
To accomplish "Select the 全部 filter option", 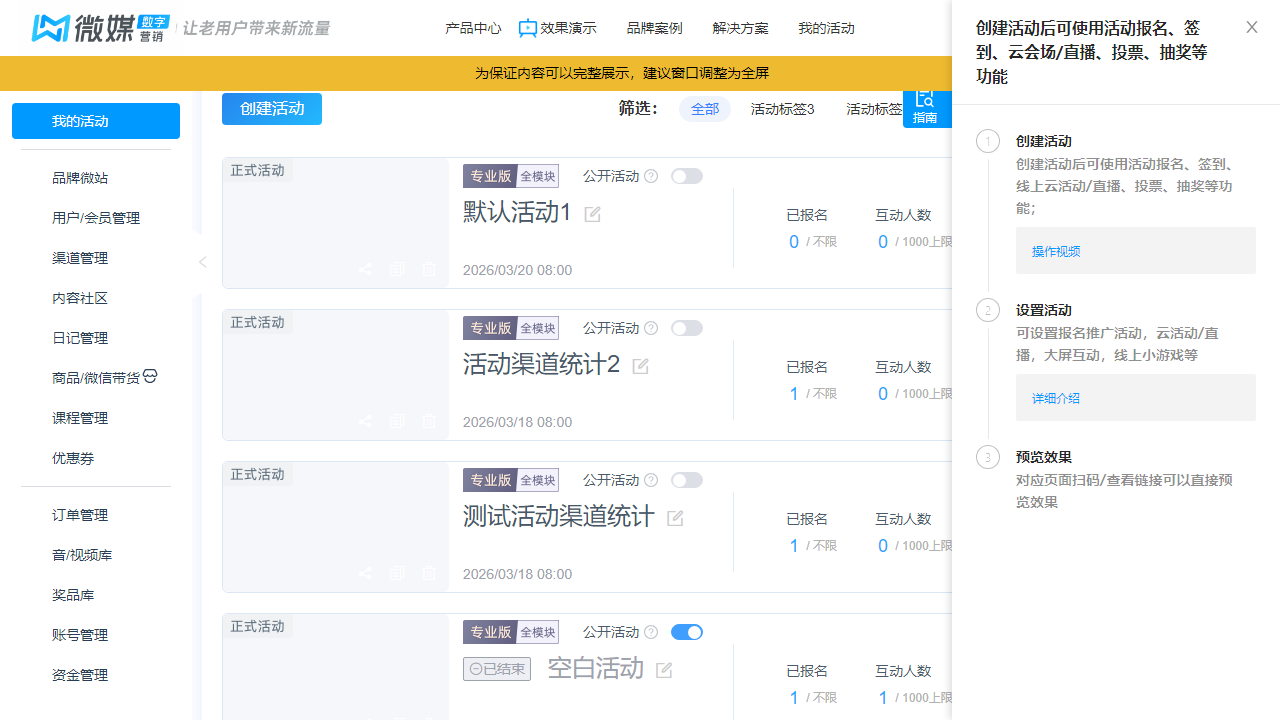I will click(x=704, y=109).
